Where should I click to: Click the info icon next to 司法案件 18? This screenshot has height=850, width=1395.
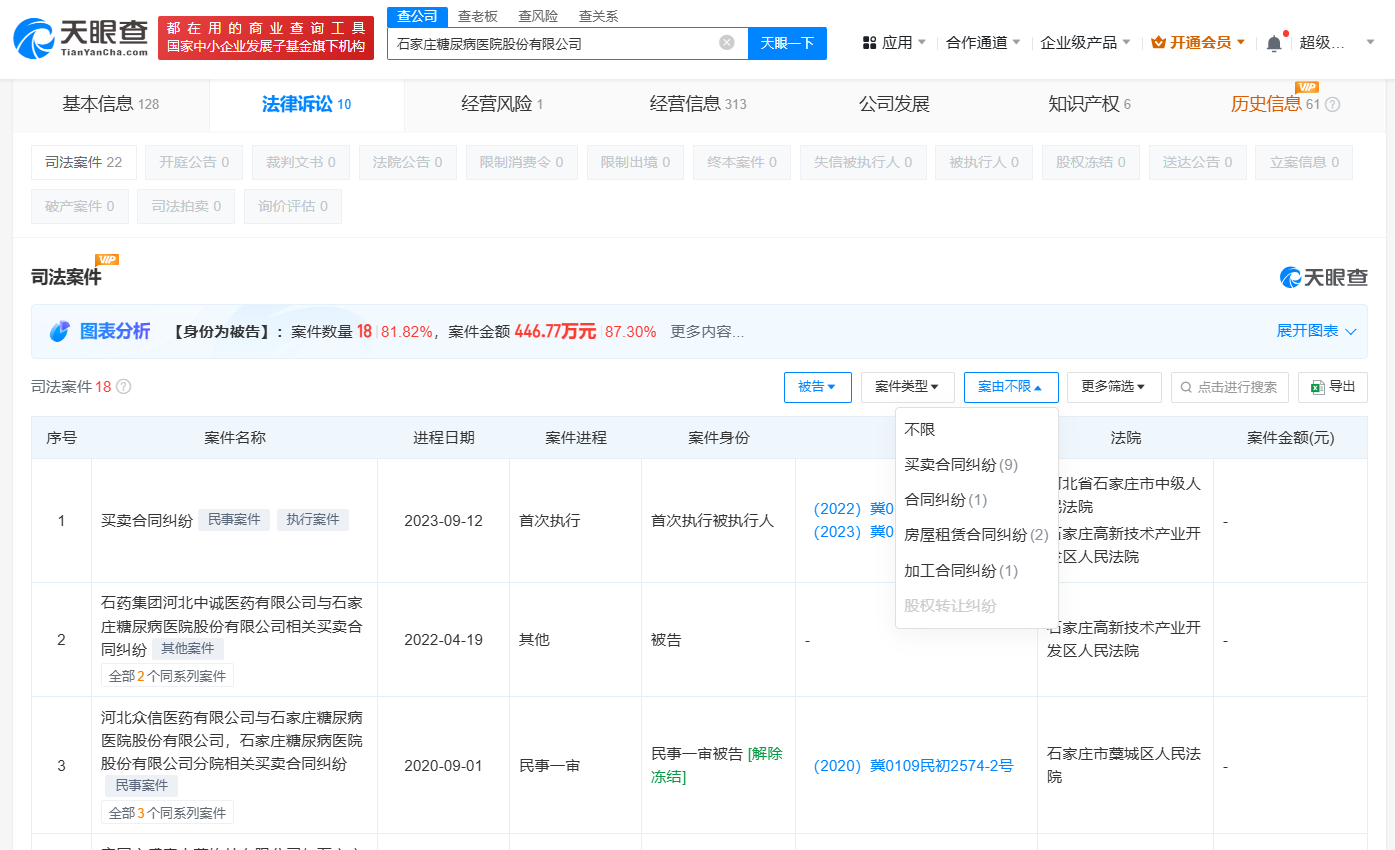(x=124, y=387)
